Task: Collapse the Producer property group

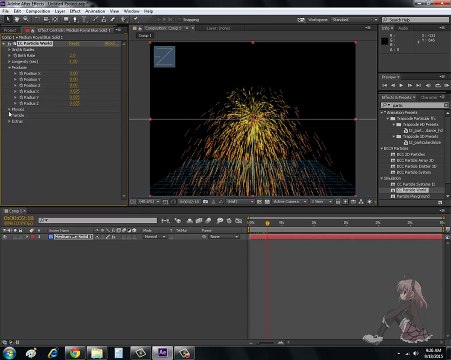Action: (x=9, y=68)
